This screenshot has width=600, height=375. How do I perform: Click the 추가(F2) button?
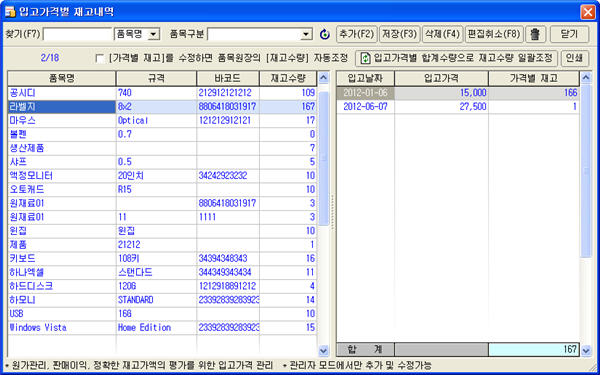tap(357, 34)
